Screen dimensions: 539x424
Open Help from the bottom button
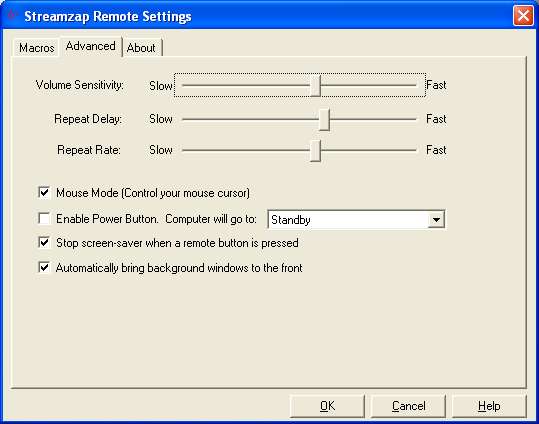pyautogui.click(x=489, y=406)
